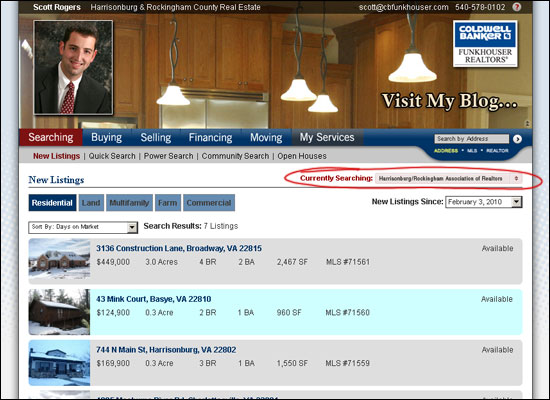Select the Farm property type button
Viewport: 550px width, 400px height.
coord(168,203)
